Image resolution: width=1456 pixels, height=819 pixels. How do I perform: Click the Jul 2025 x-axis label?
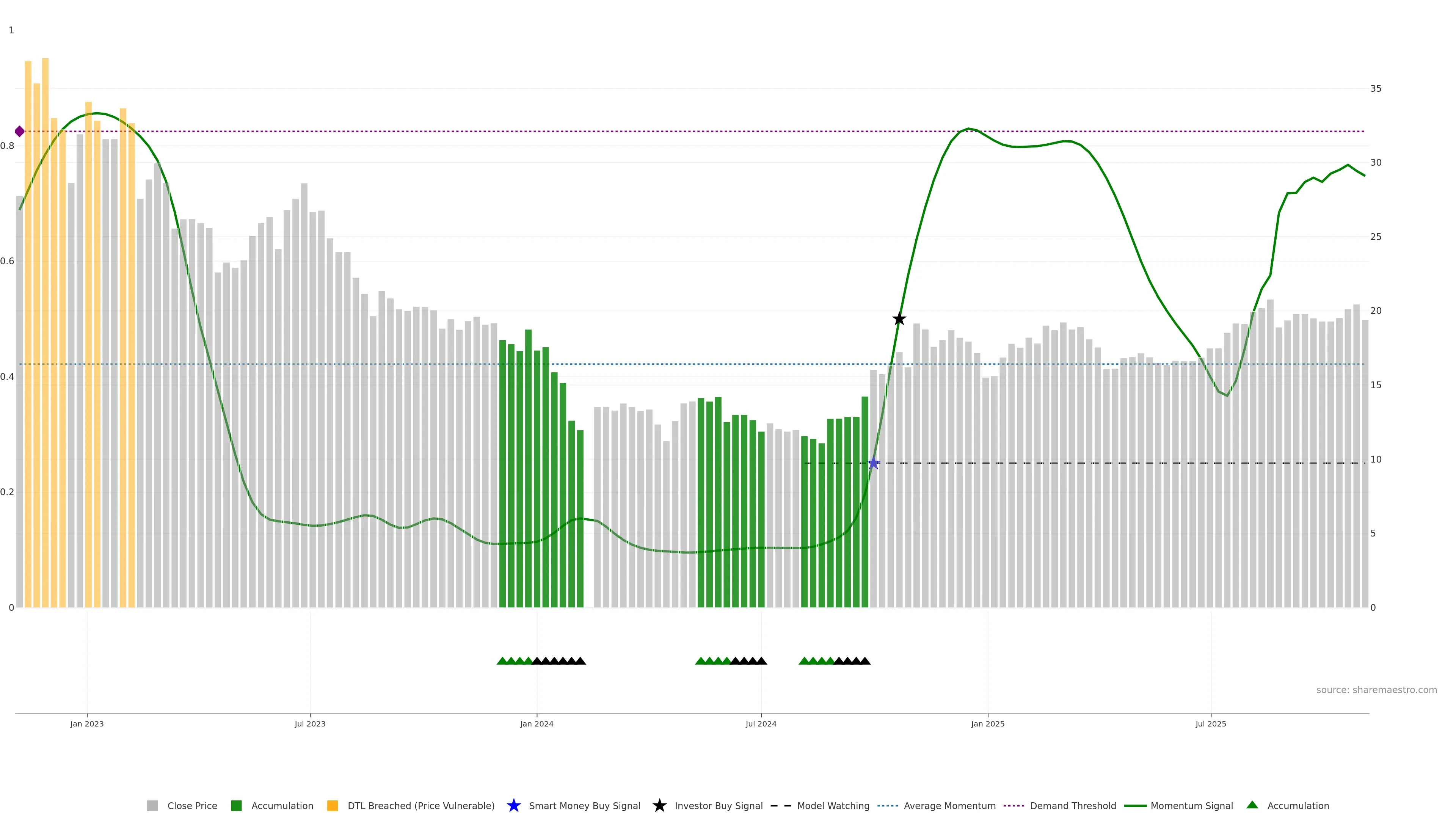tap(1211, 724)
